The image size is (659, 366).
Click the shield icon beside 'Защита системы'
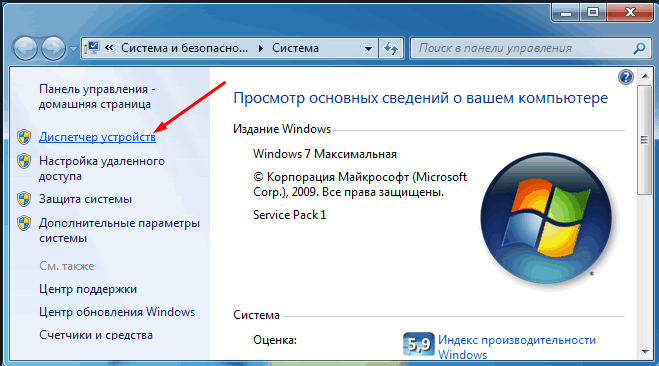pos(24,199)
